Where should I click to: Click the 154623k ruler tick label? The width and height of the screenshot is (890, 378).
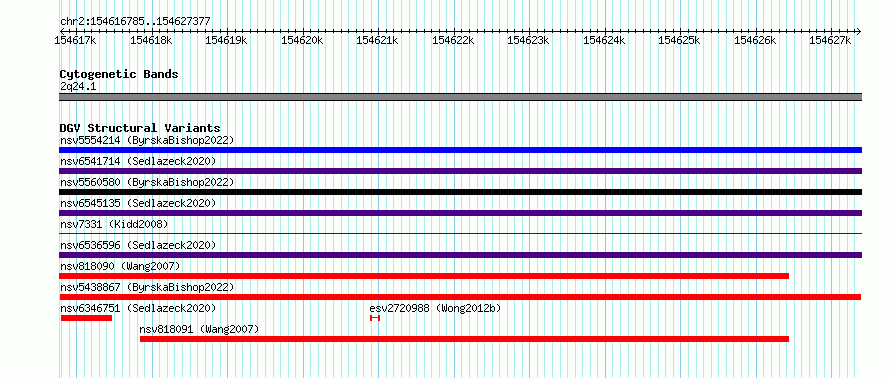[x=529, y=40]
